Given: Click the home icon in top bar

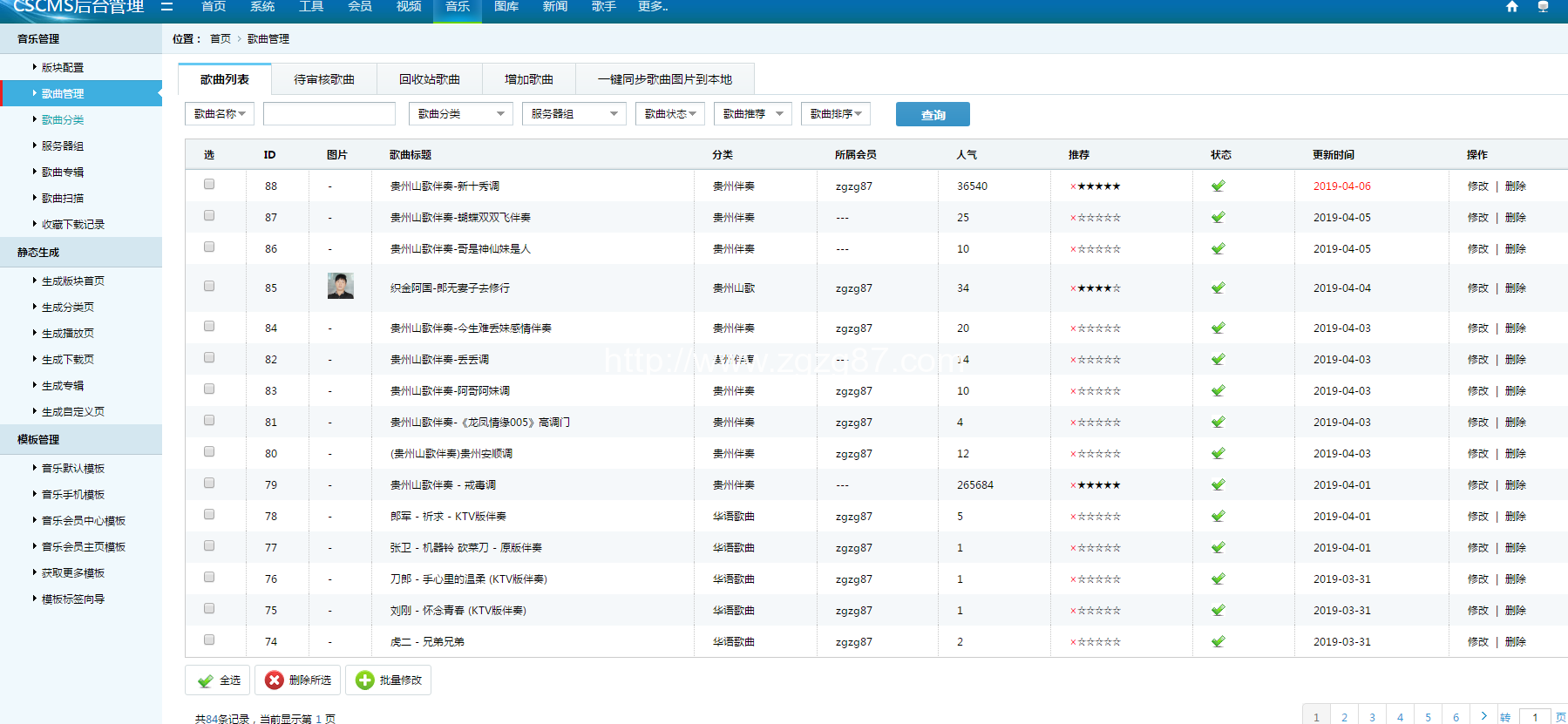Looking at the screenshot, I should click(x=1512, y=7).
